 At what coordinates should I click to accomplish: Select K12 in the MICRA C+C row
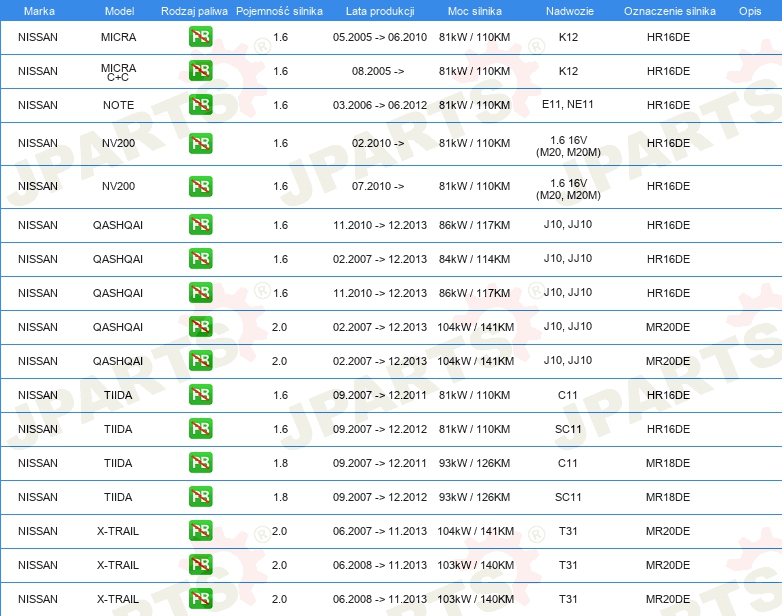[x=568, y=71]
